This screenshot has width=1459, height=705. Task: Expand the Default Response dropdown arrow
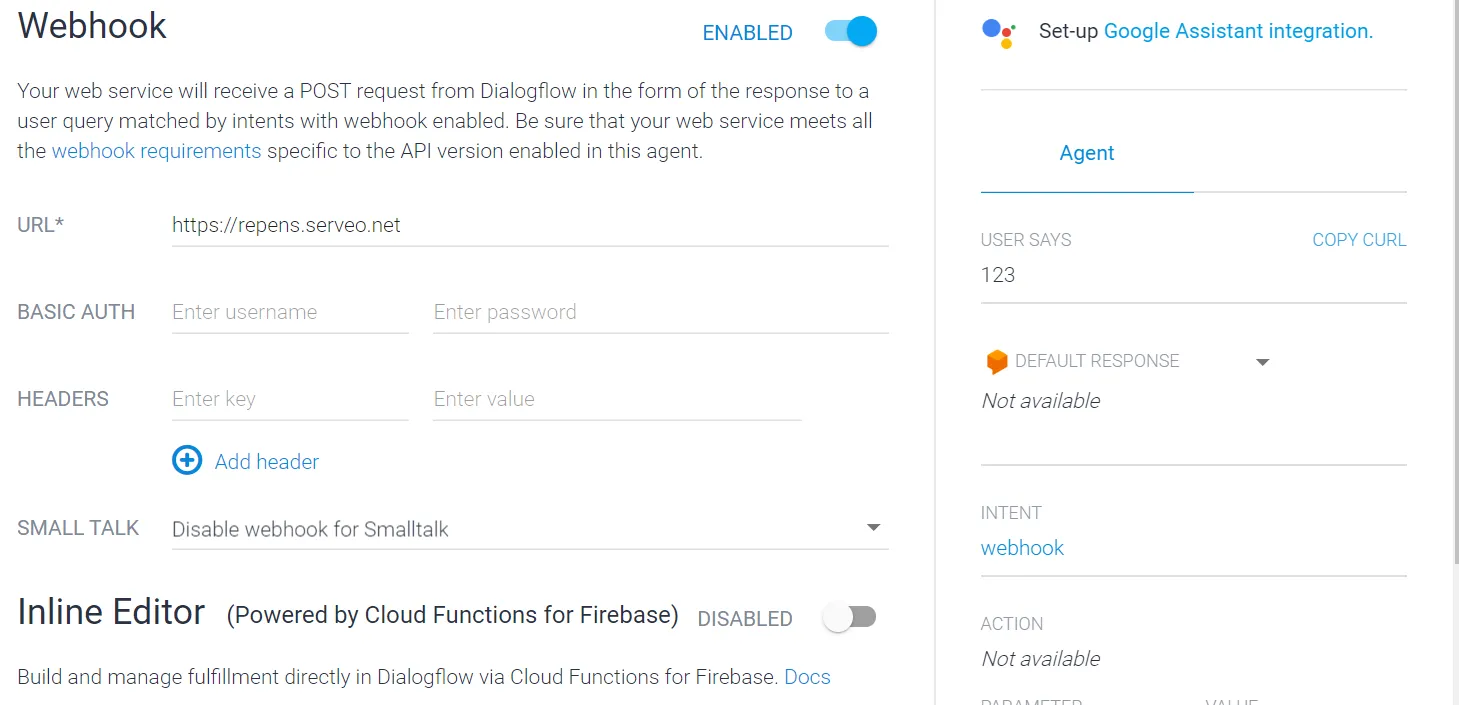click(1262, 362)
